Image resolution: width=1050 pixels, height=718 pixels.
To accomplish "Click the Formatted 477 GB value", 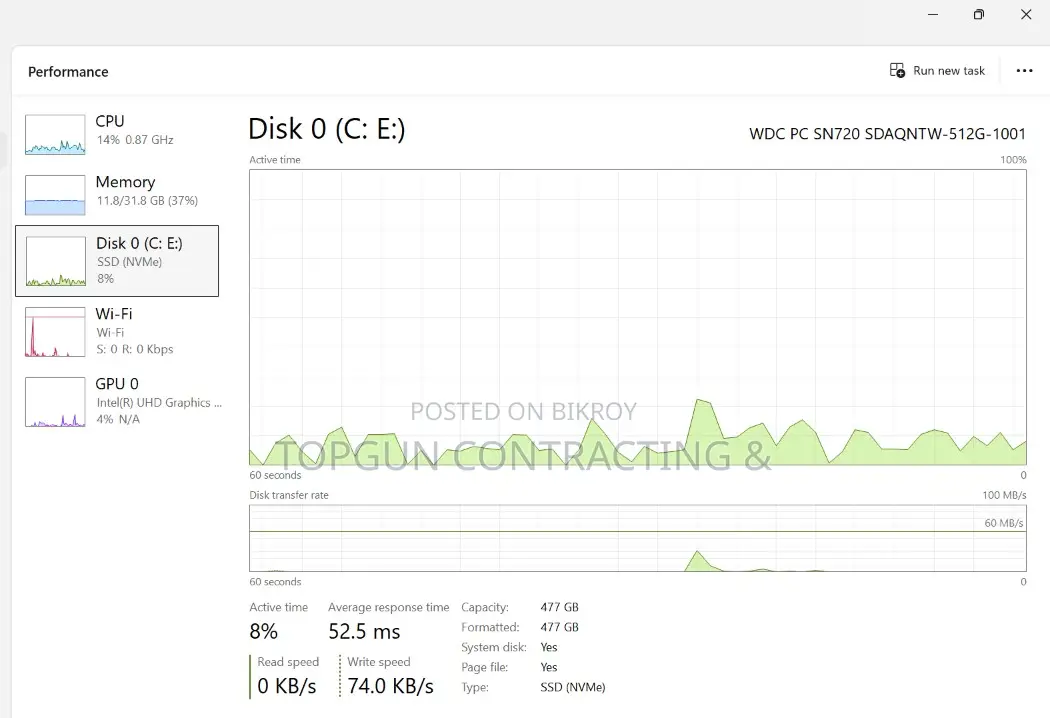I will point(559,628).
